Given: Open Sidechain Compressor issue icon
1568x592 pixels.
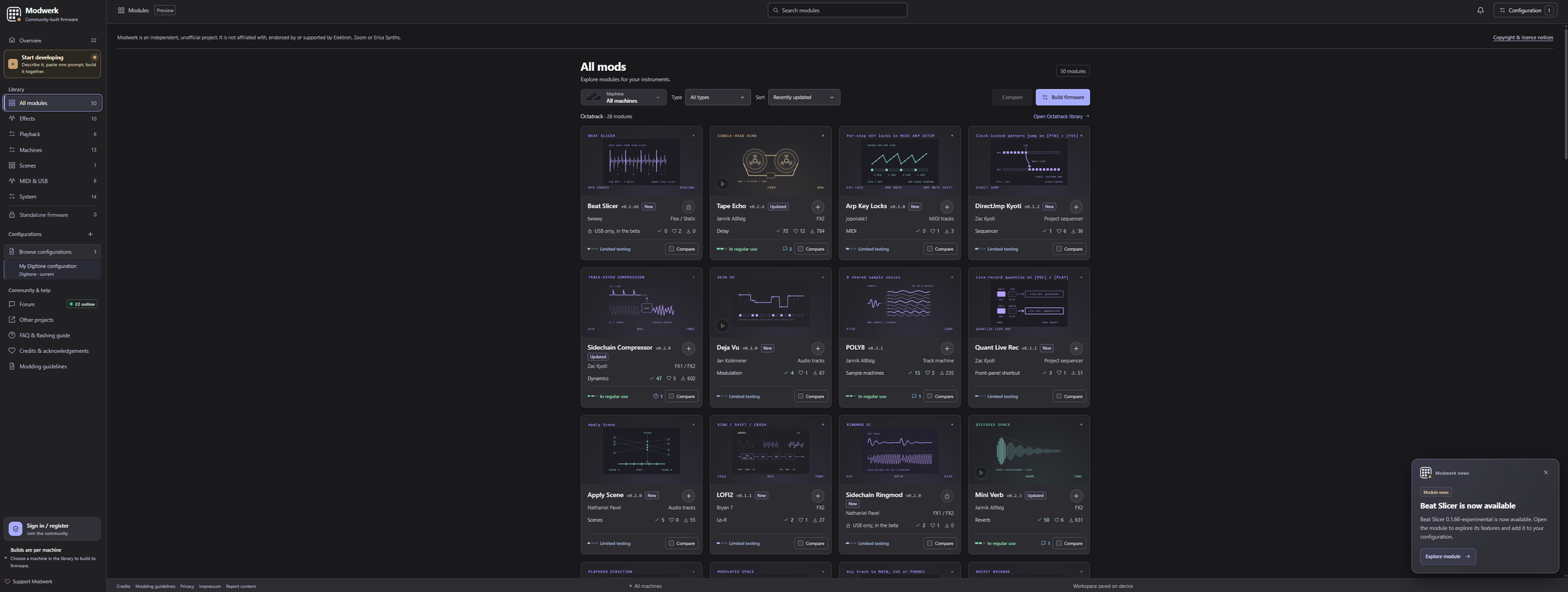Looking at the screenshot, I should tap(657, 396).
